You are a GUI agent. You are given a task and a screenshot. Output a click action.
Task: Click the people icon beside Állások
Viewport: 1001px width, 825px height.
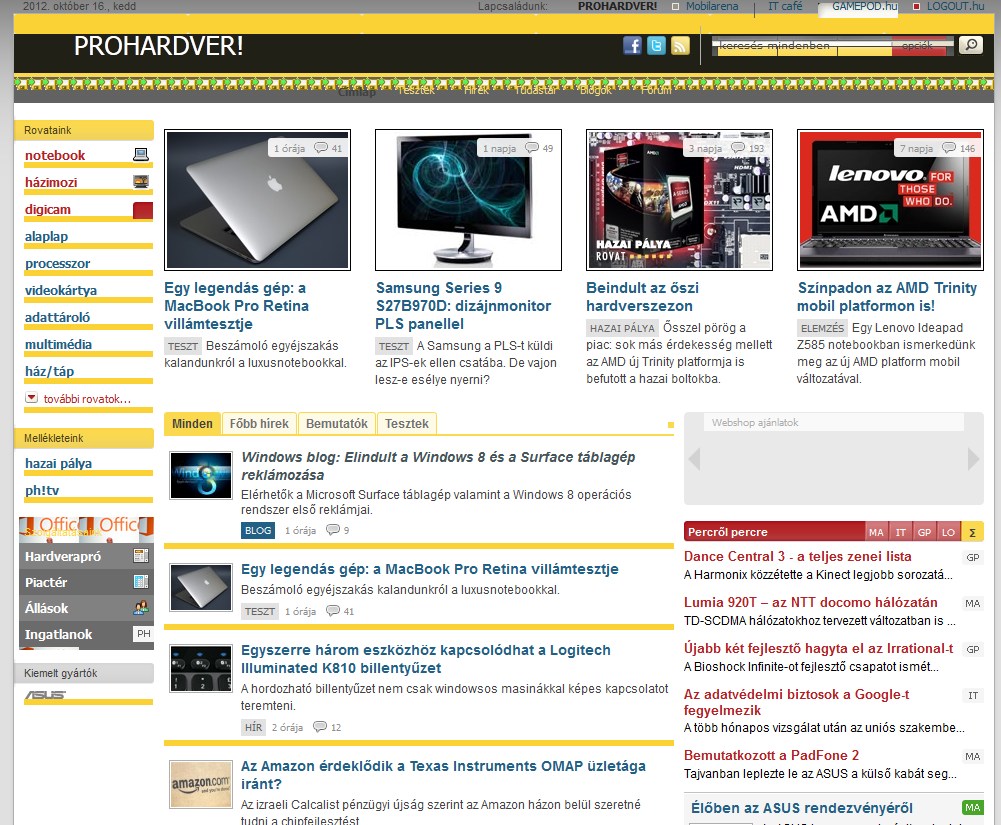pyautogui.click(x=141, y=608)
